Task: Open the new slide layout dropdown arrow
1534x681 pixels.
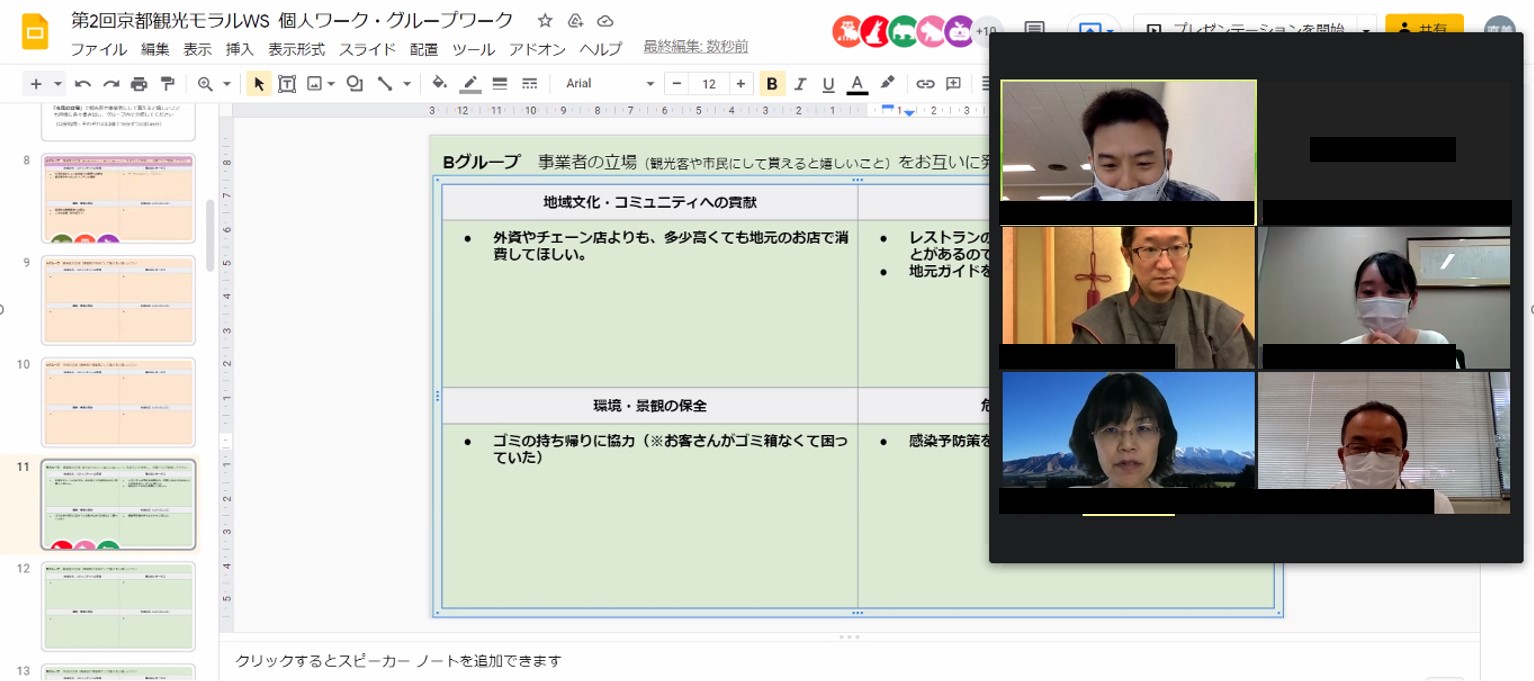Action: point(58,84)
